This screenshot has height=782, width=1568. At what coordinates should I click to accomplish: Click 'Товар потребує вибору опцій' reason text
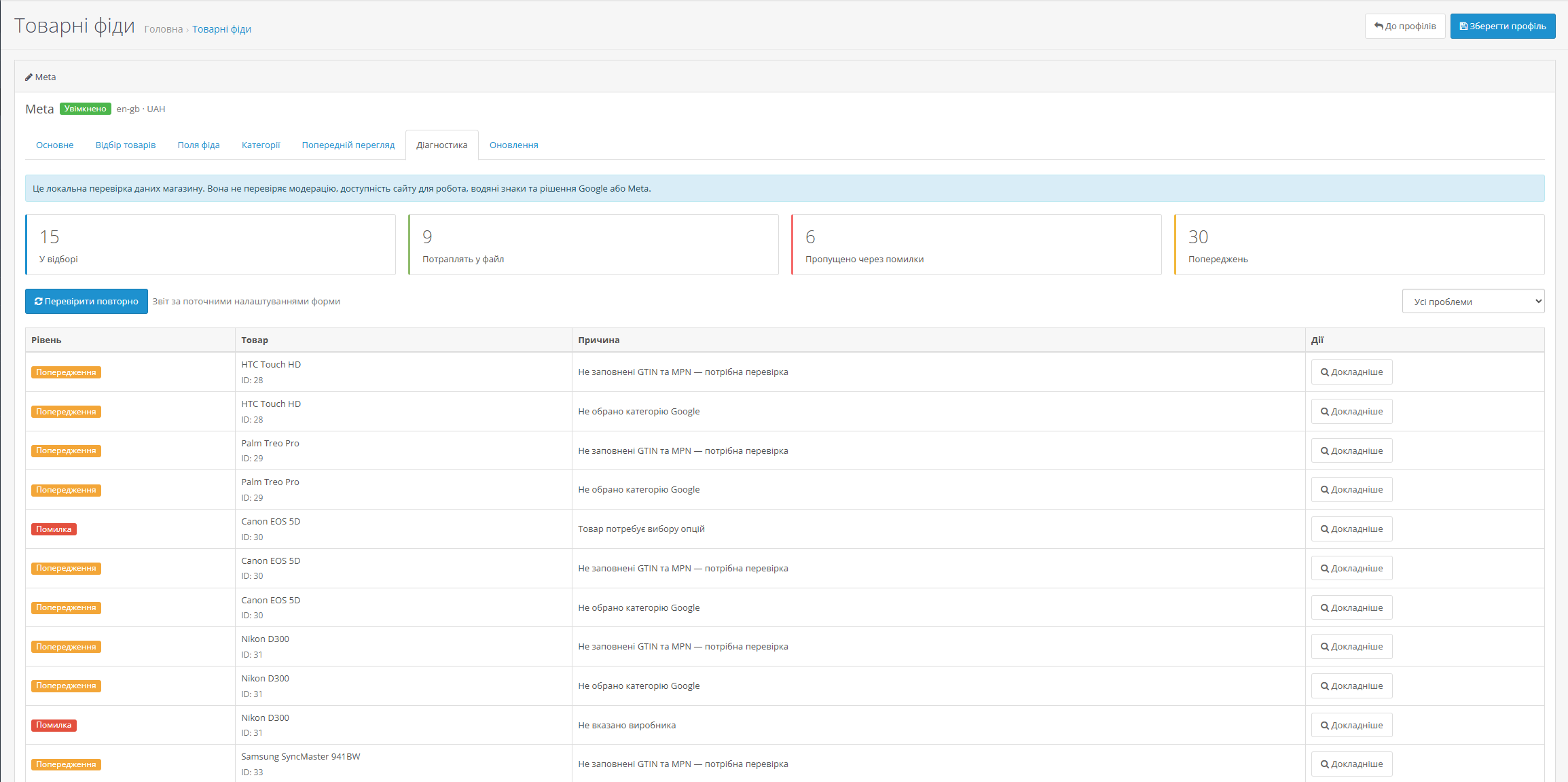[641, 529]
